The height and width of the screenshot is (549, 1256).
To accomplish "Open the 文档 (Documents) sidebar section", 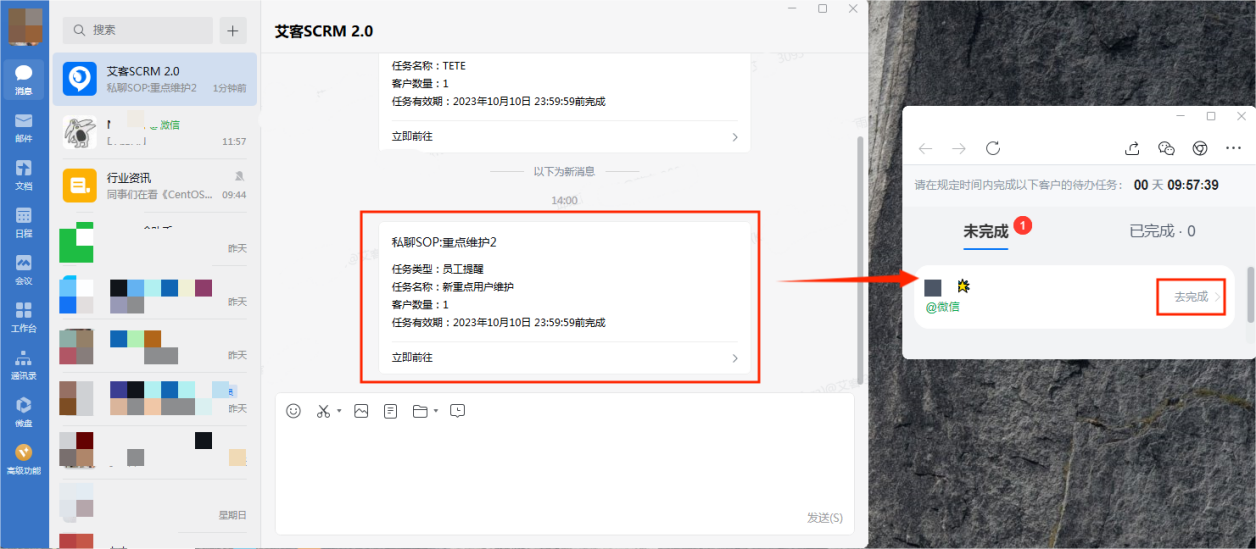I will (x=24, y=173).
